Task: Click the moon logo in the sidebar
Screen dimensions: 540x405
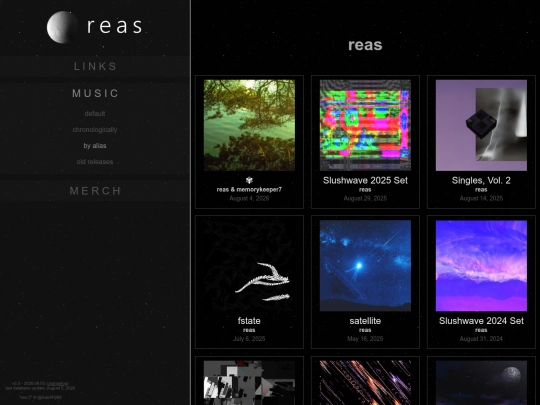Action: (x=62, y=27)
